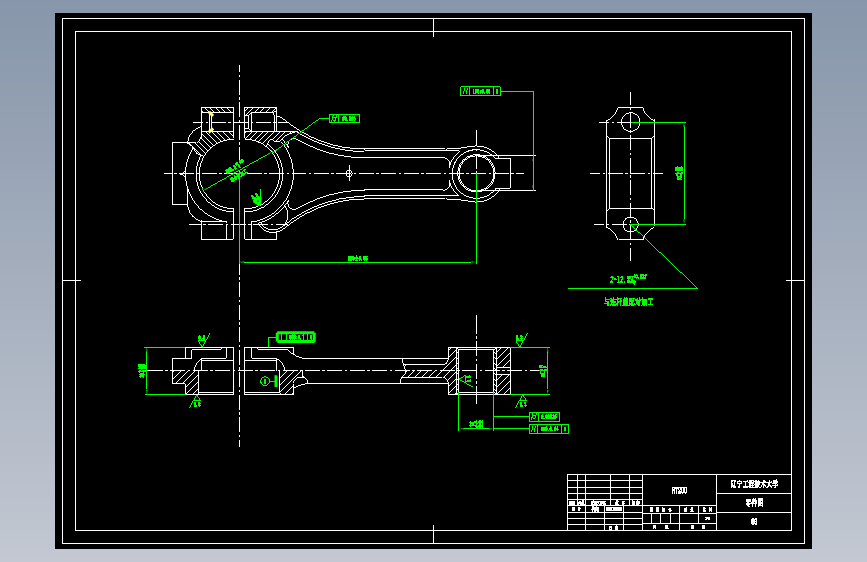867x562 pixels.
Task: Click the roughness symbol below the section's left end
Action: [195, 402]
